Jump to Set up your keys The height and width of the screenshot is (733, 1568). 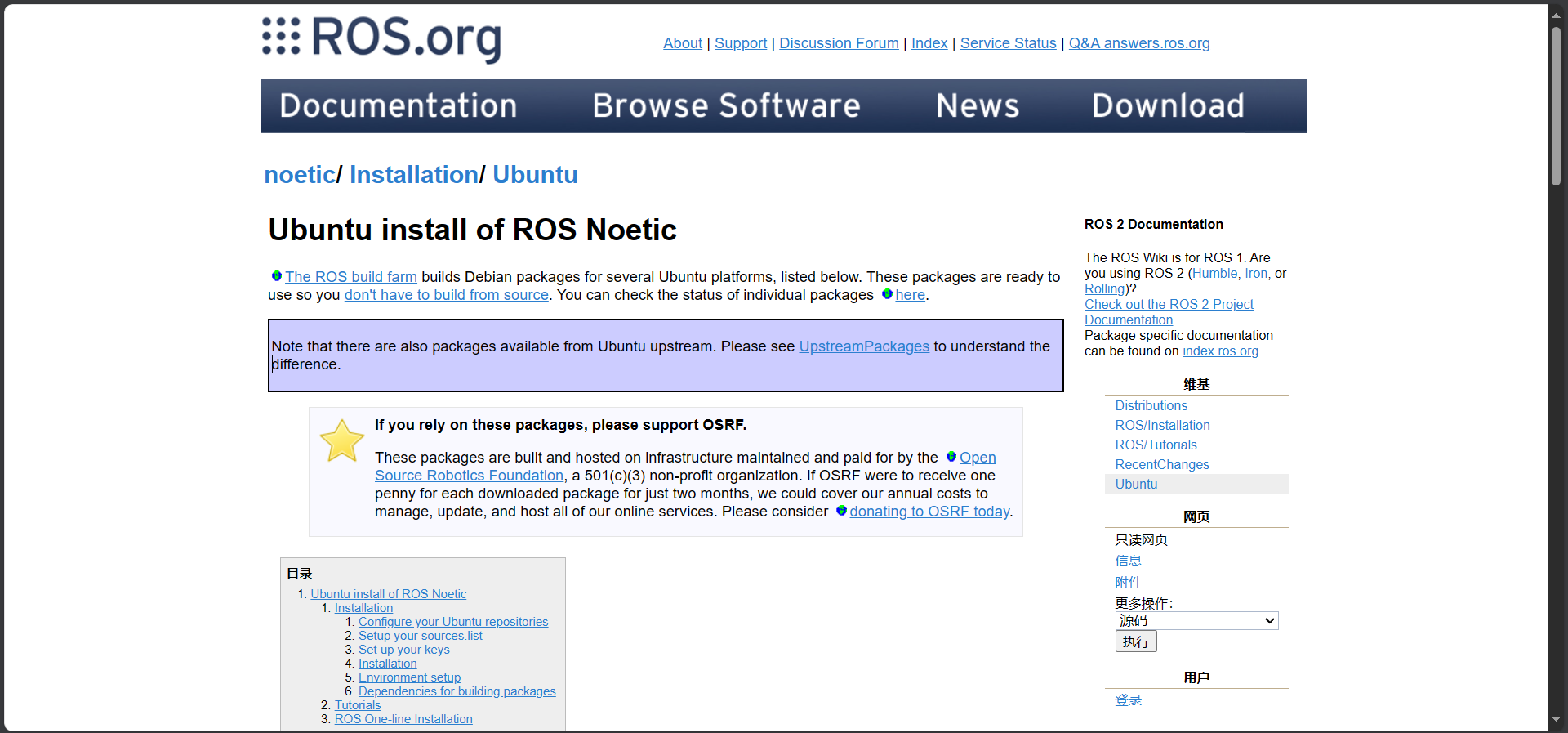(404, 650)
